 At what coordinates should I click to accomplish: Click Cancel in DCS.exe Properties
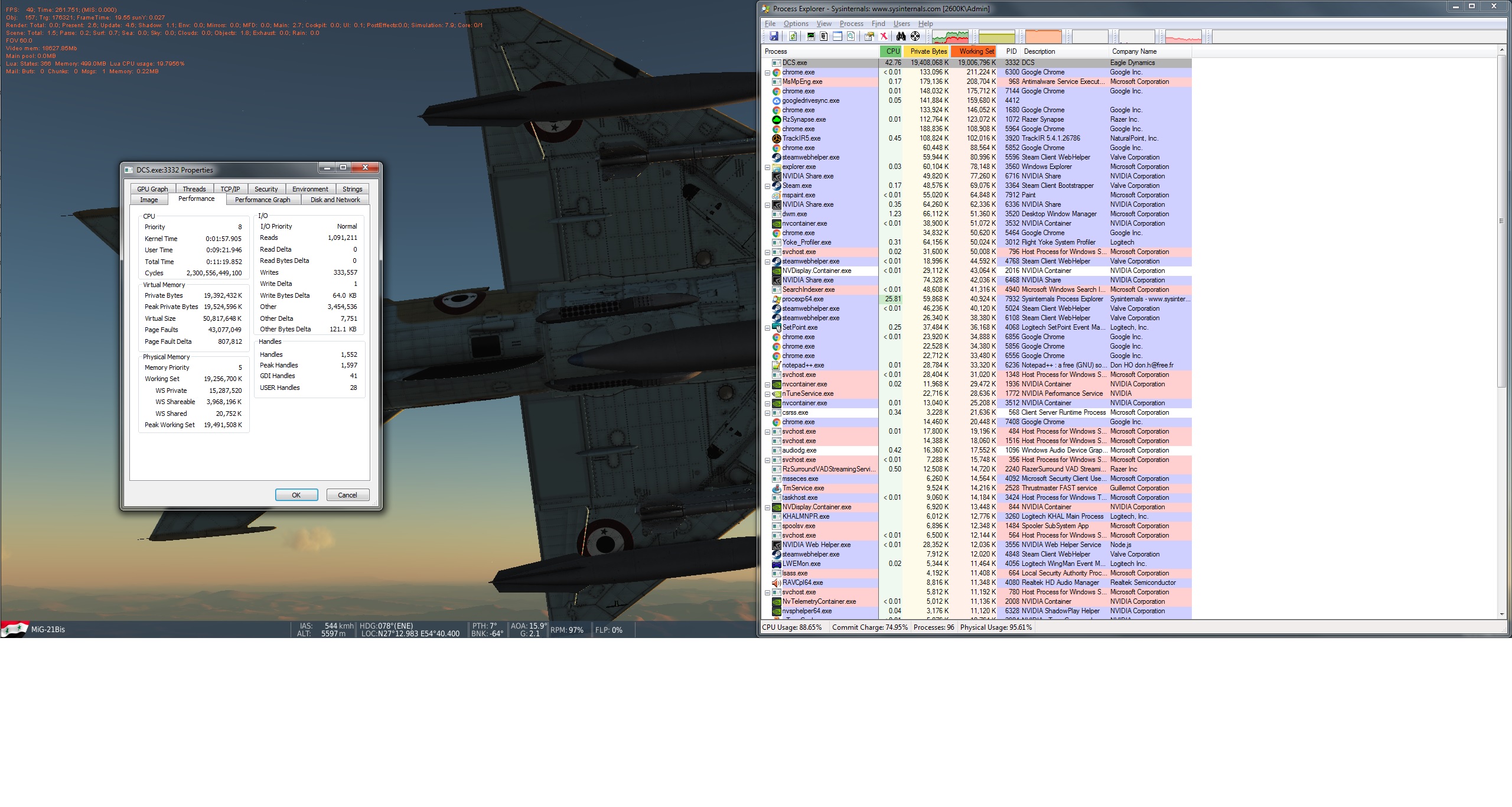[x=347, y=495]
